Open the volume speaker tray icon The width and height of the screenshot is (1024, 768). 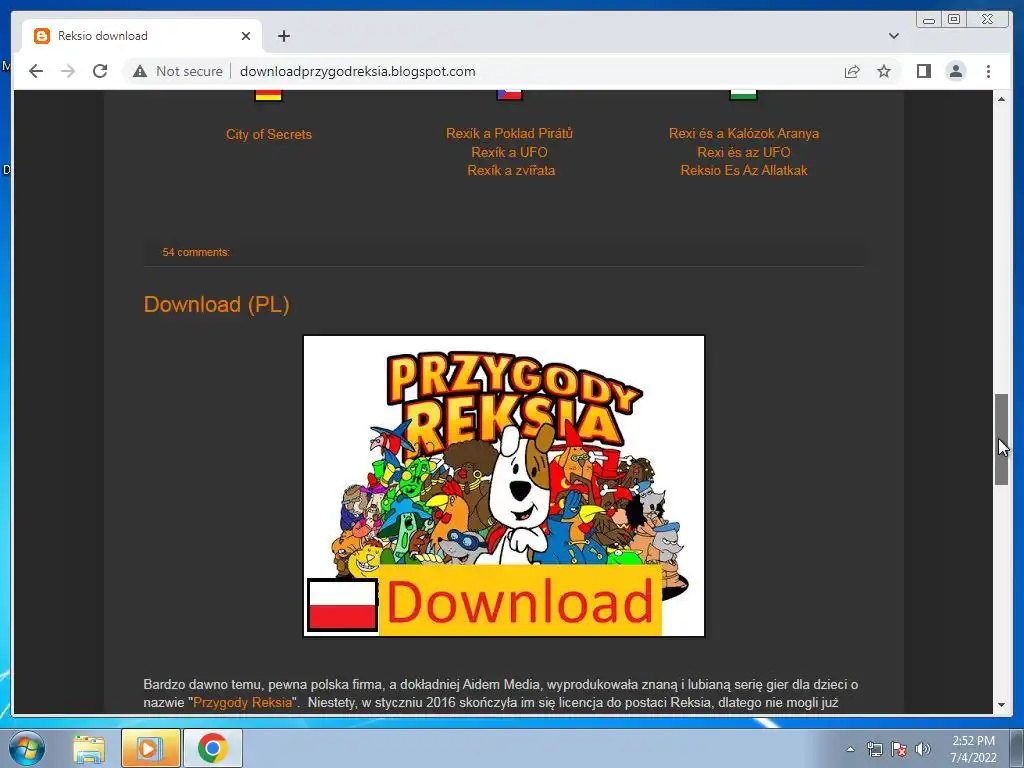(x=923, y=749)
